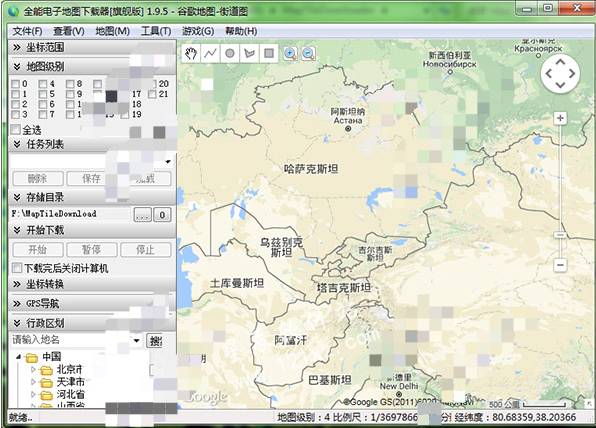The width and height of the screenshot is (596, 428).
Task: Click the 河北省 tree row text
Action: coord(71,395)
